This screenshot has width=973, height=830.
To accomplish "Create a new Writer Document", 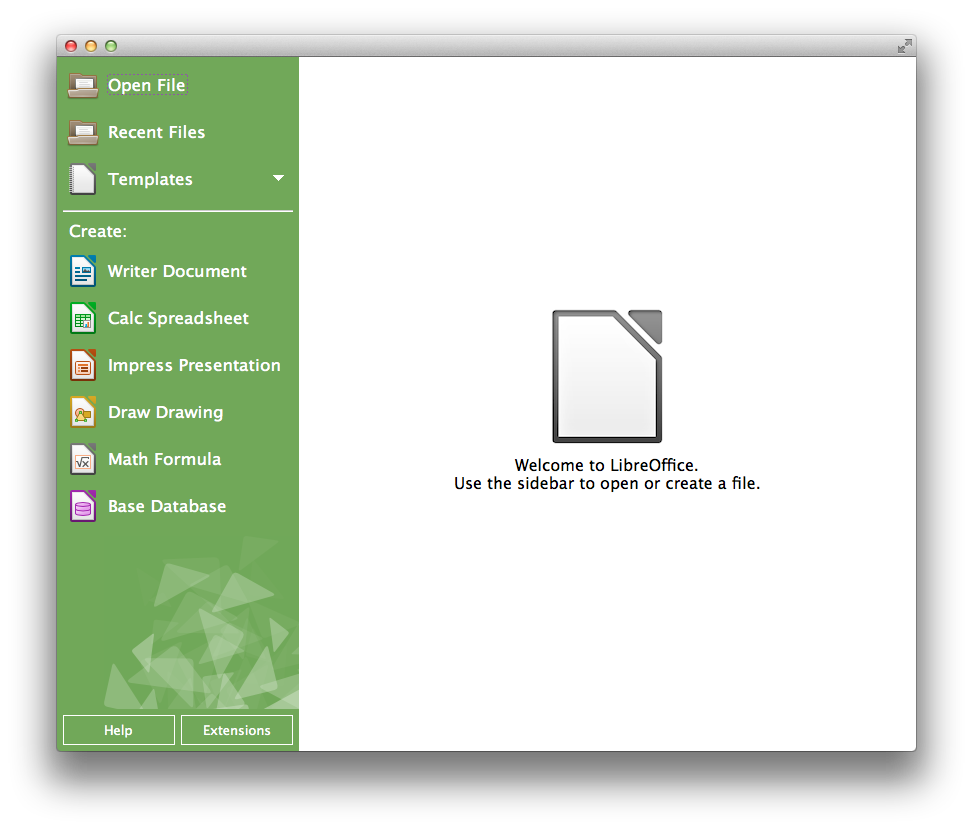I will click(177, 271).
